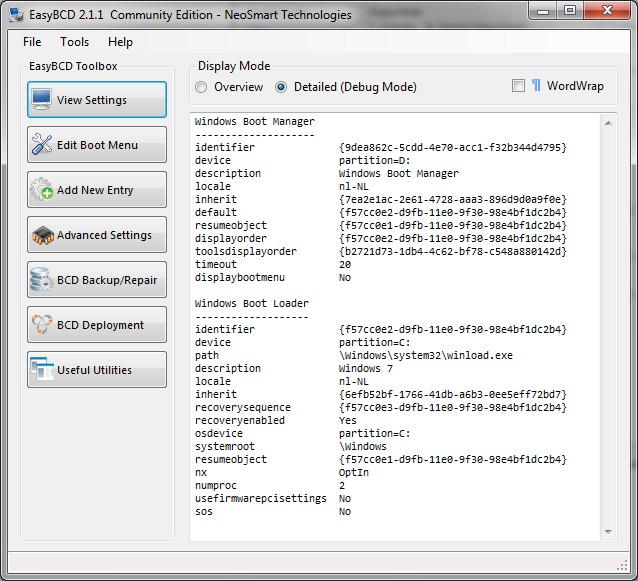Image resolution: width=638 pixels, height=581 pixels.
Task: Open BCD Deployment
Action: (97, 325)
